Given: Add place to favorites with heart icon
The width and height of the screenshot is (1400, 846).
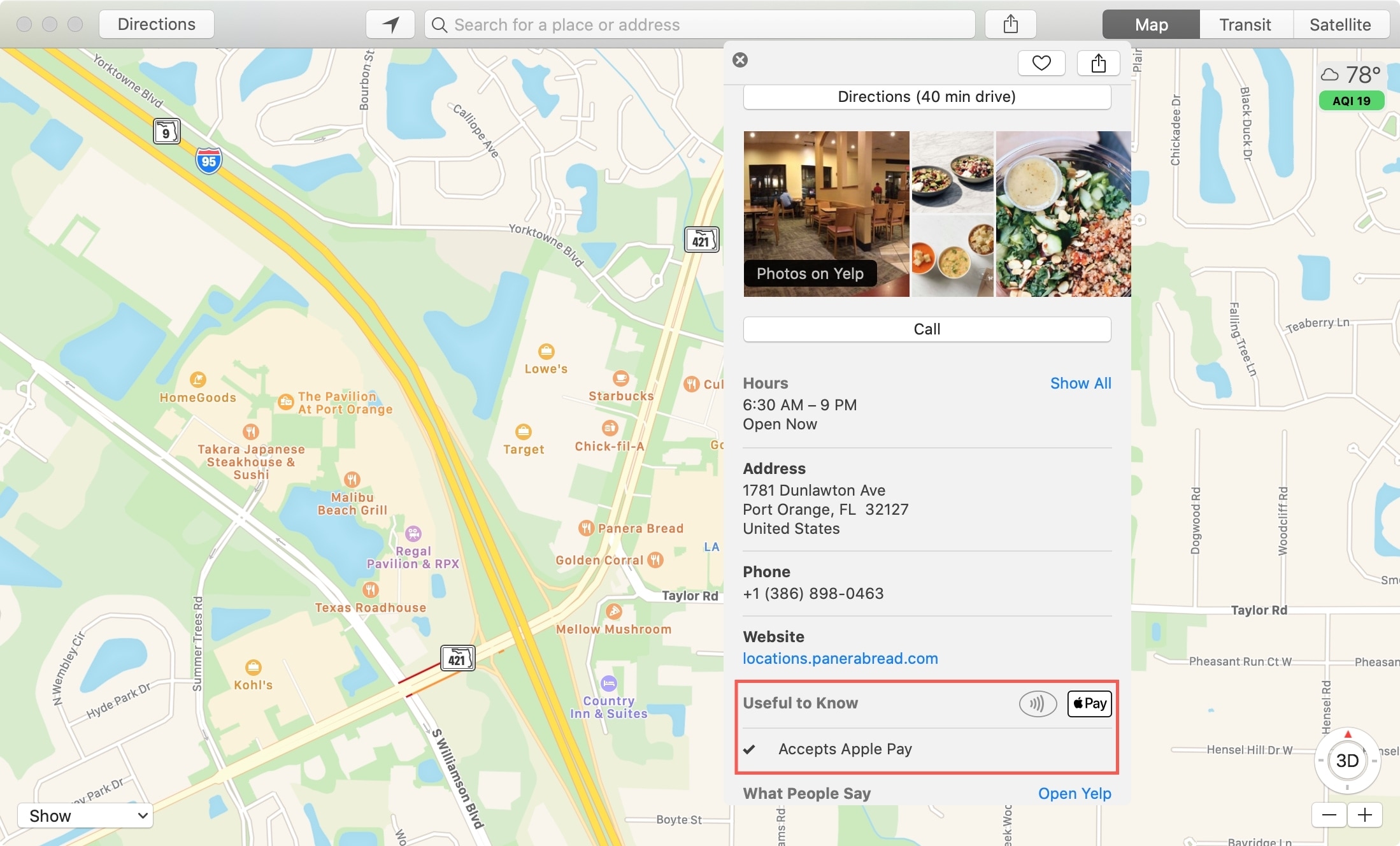Looking at the screenshot, I should coord(1041,63).
